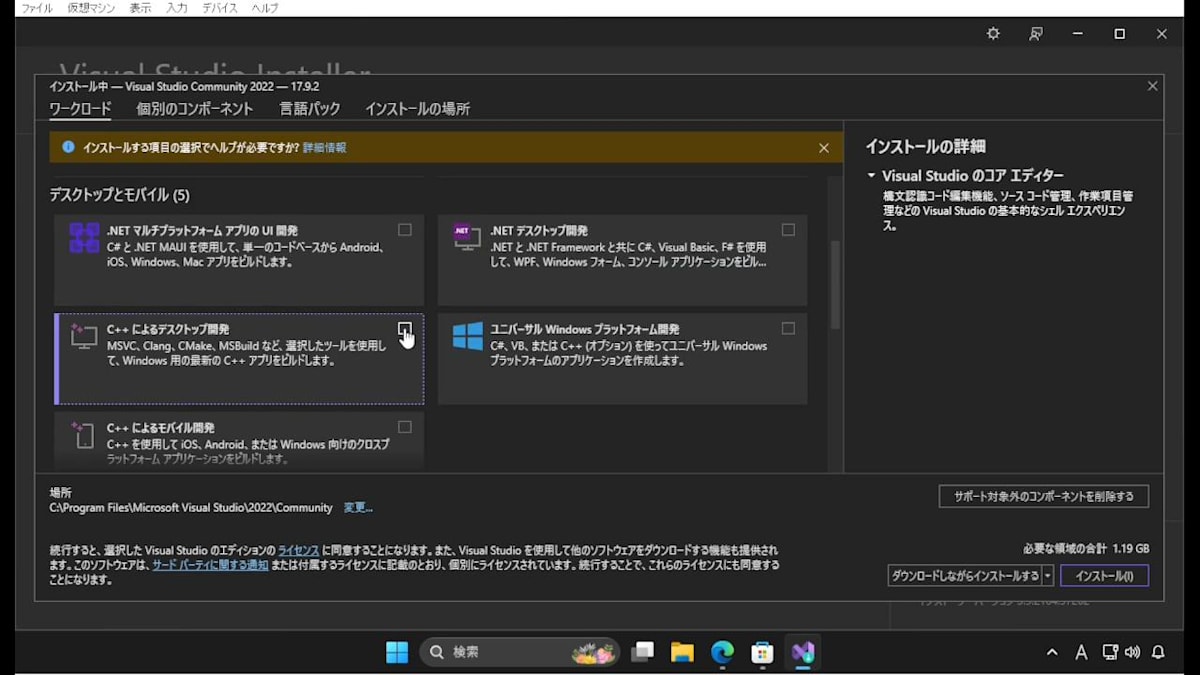This screenshot has height=675, width=1200.
Task: Click the C++ mobile development workload icon
Action: point(84,437)
